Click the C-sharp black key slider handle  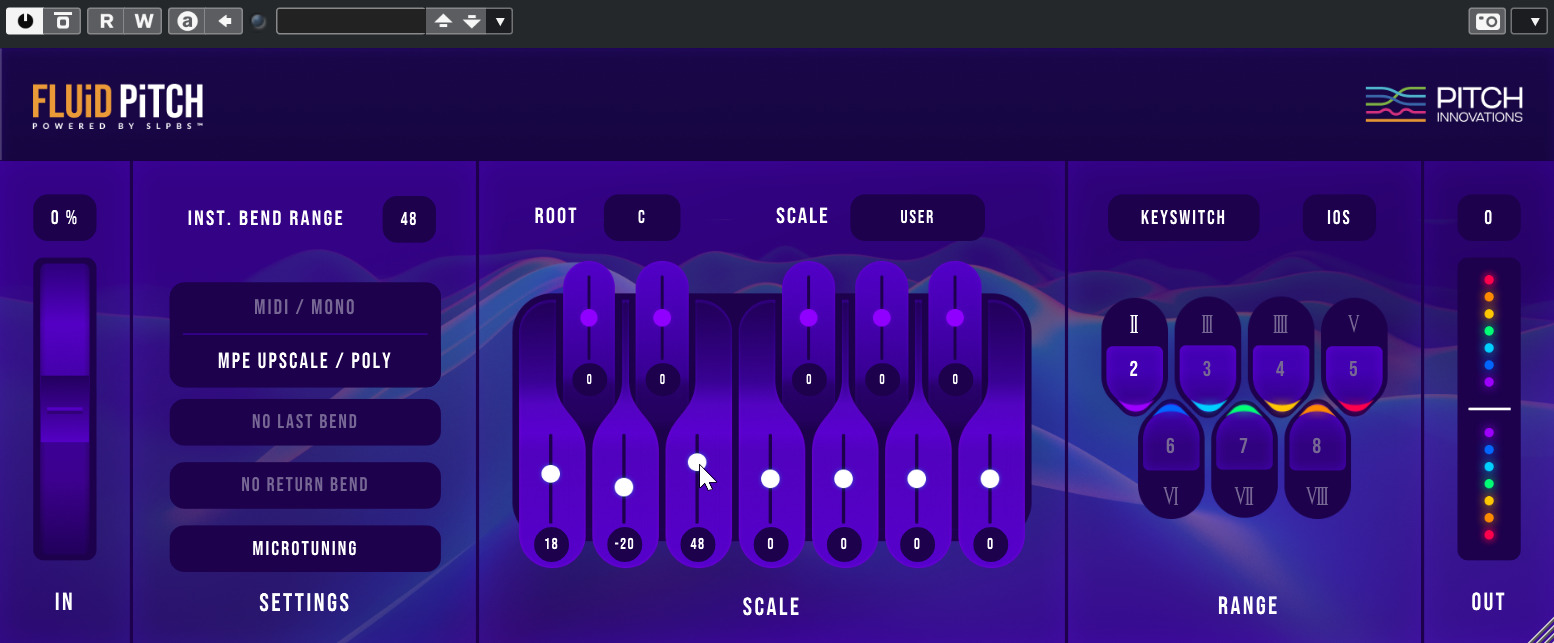pos(589,318)
